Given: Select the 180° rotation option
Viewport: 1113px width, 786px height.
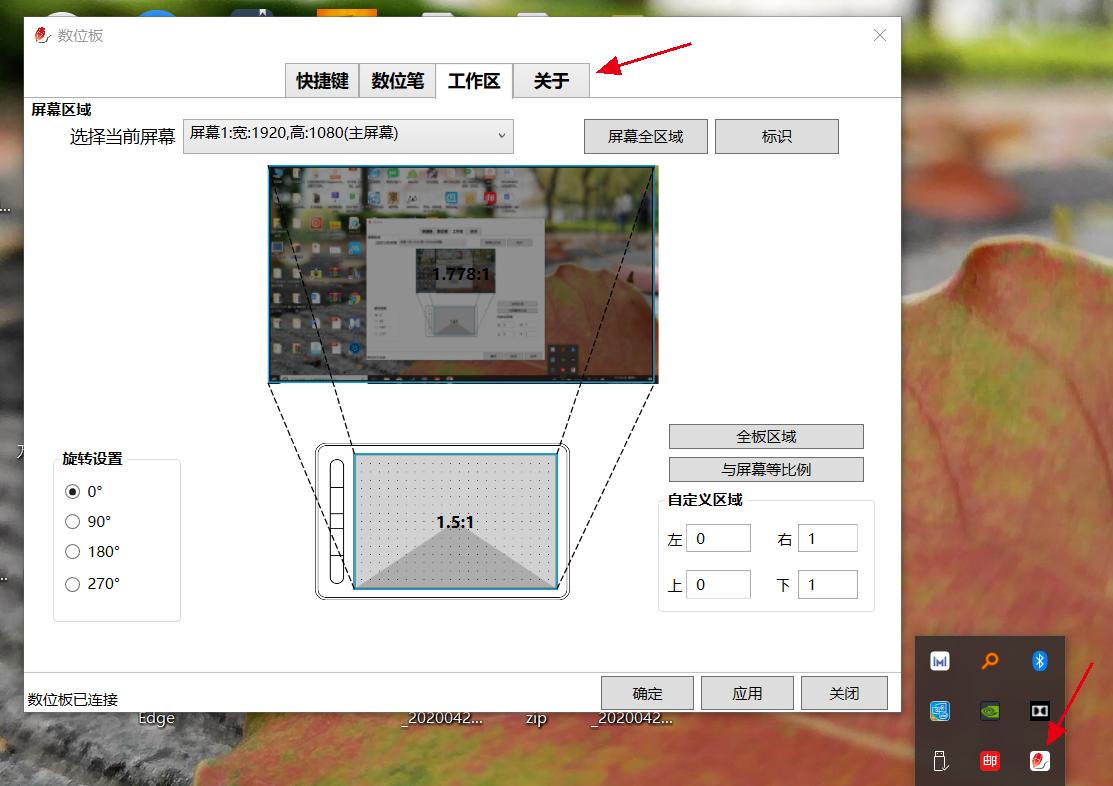Looking at the screenshot, I should tap(72, 551).
